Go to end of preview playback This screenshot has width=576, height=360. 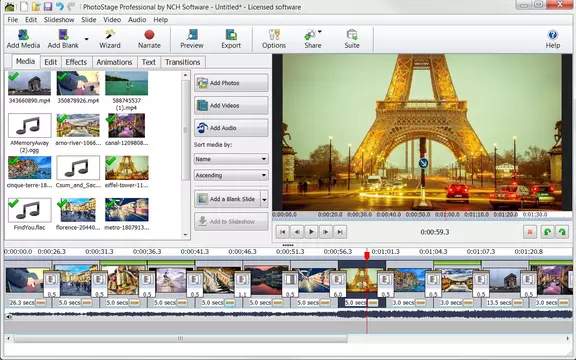(340, 232)
